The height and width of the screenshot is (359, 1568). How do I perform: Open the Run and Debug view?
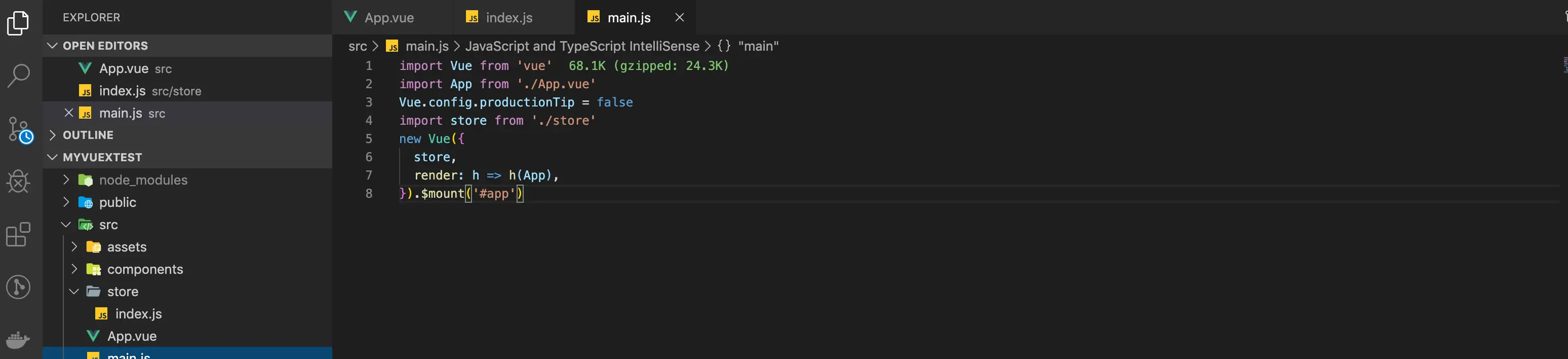click(18, 182)
